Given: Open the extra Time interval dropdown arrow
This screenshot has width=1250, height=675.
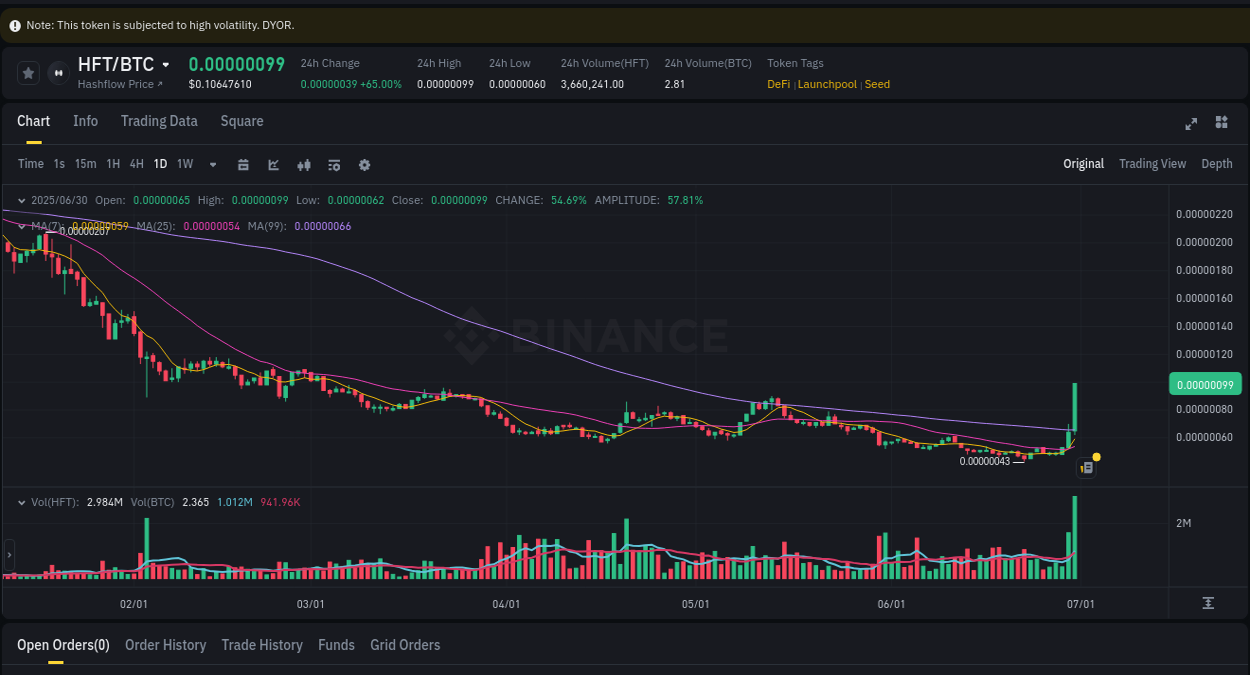Looking at the screenshot, I should point(211,164).
